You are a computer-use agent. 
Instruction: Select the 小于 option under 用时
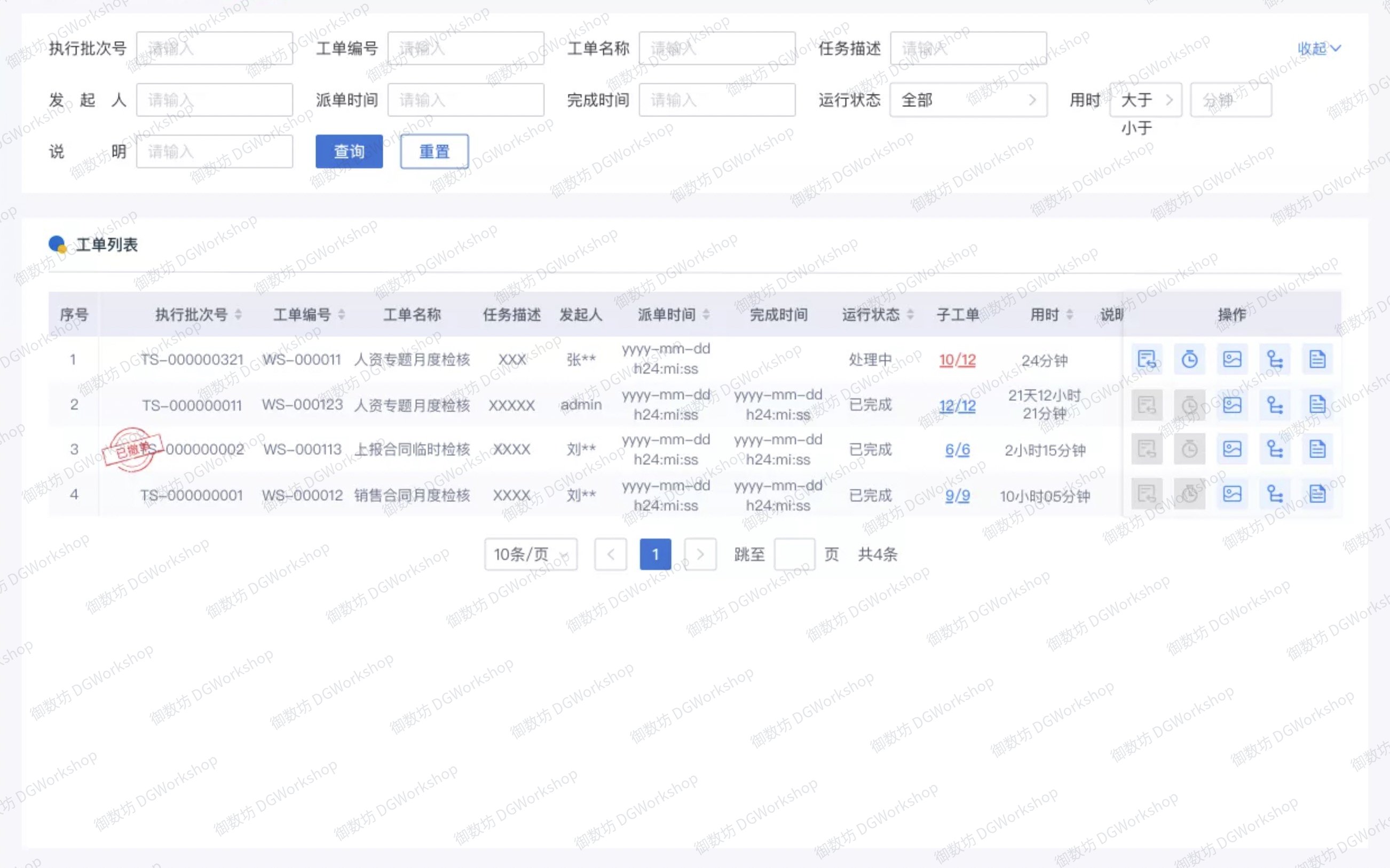point(1137,128)
